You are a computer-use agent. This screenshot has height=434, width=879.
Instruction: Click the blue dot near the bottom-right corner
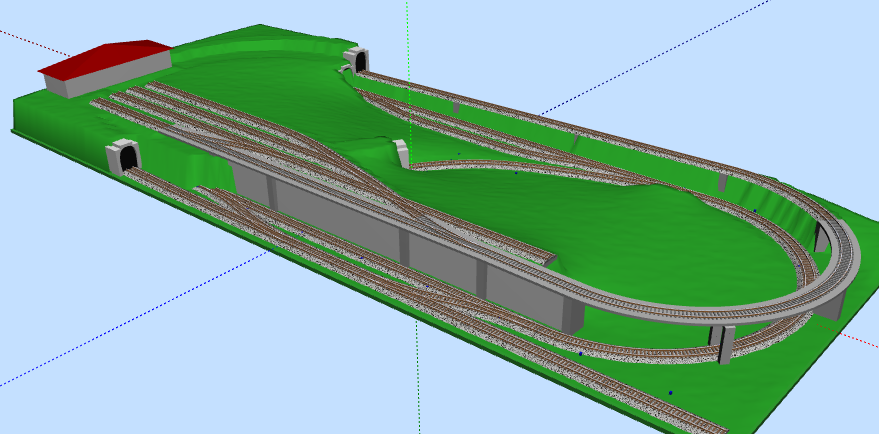[x=670, y=392]
